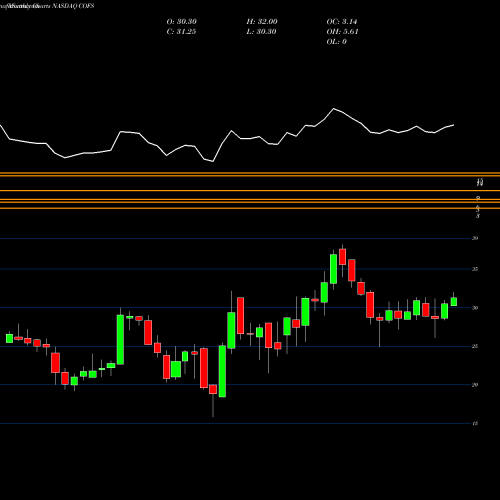Click the high value H: 32.00
500x500 pixels.
[262, 22]
